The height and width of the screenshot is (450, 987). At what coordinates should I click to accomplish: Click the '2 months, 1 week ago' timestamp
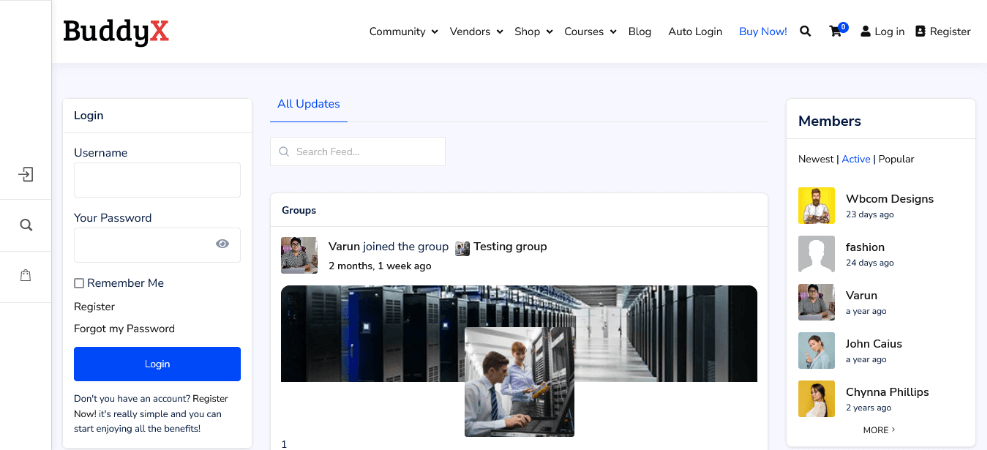point(380,266)
